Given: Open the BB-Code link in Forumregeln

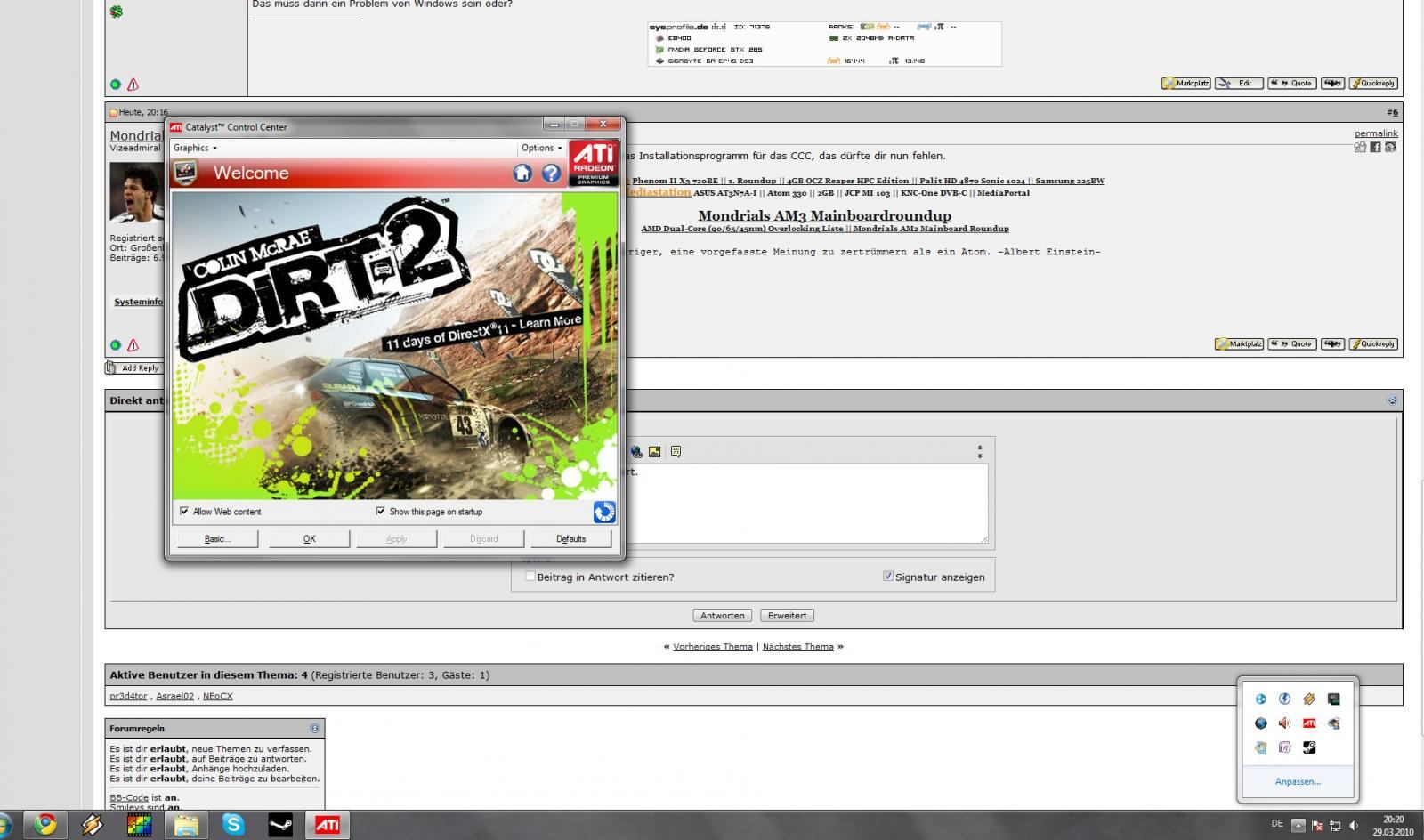Looking at the screenshot, I should coord(129,797).
